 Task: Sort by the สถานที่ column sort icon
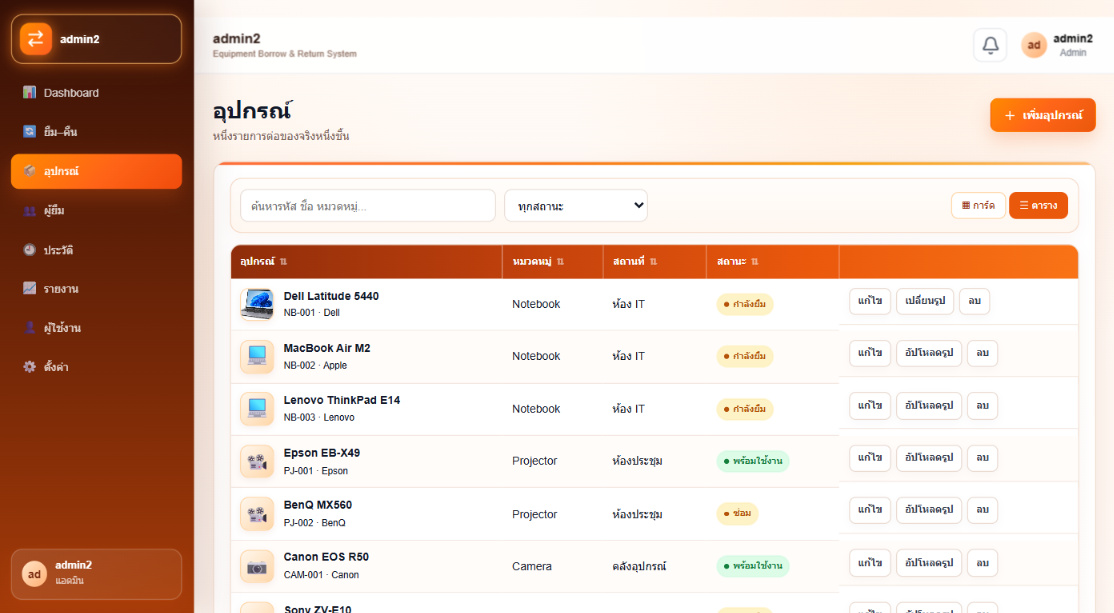click(x=654, y=261)
